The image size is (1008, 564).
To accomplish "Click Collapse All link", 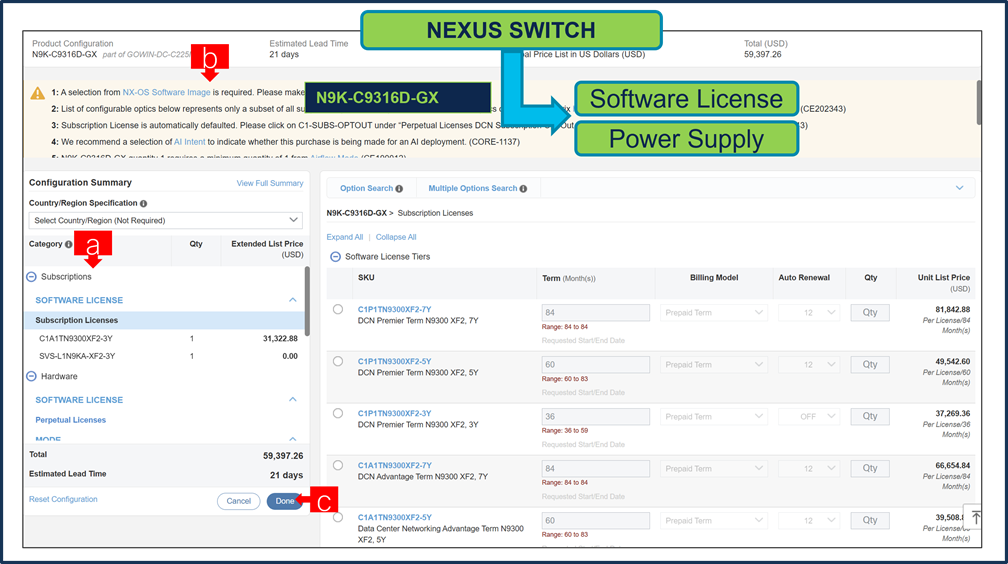I will point(396,237).
